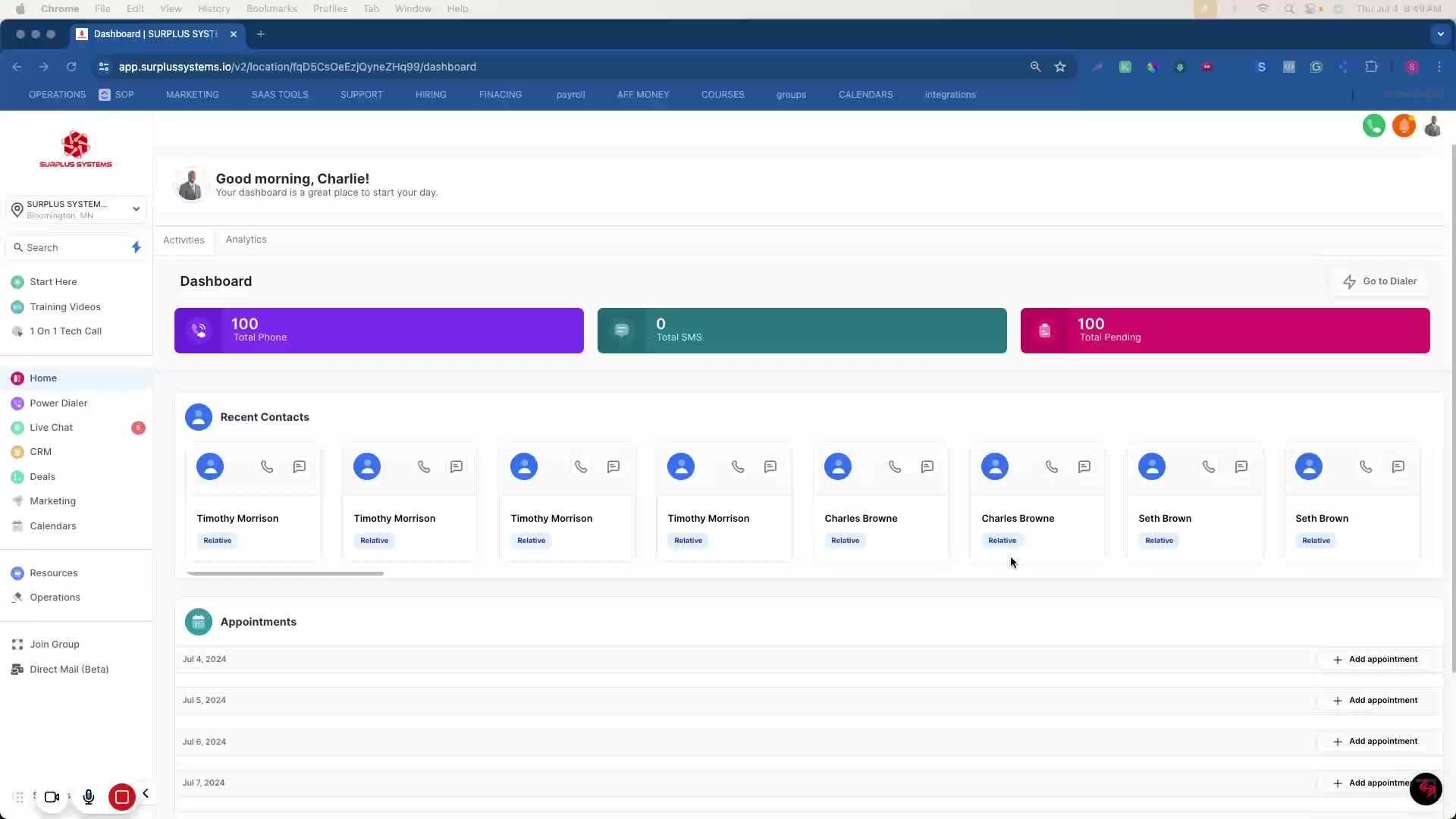Switch to the Analytics tab
The image size is (1456, 819).
(246, 240)
